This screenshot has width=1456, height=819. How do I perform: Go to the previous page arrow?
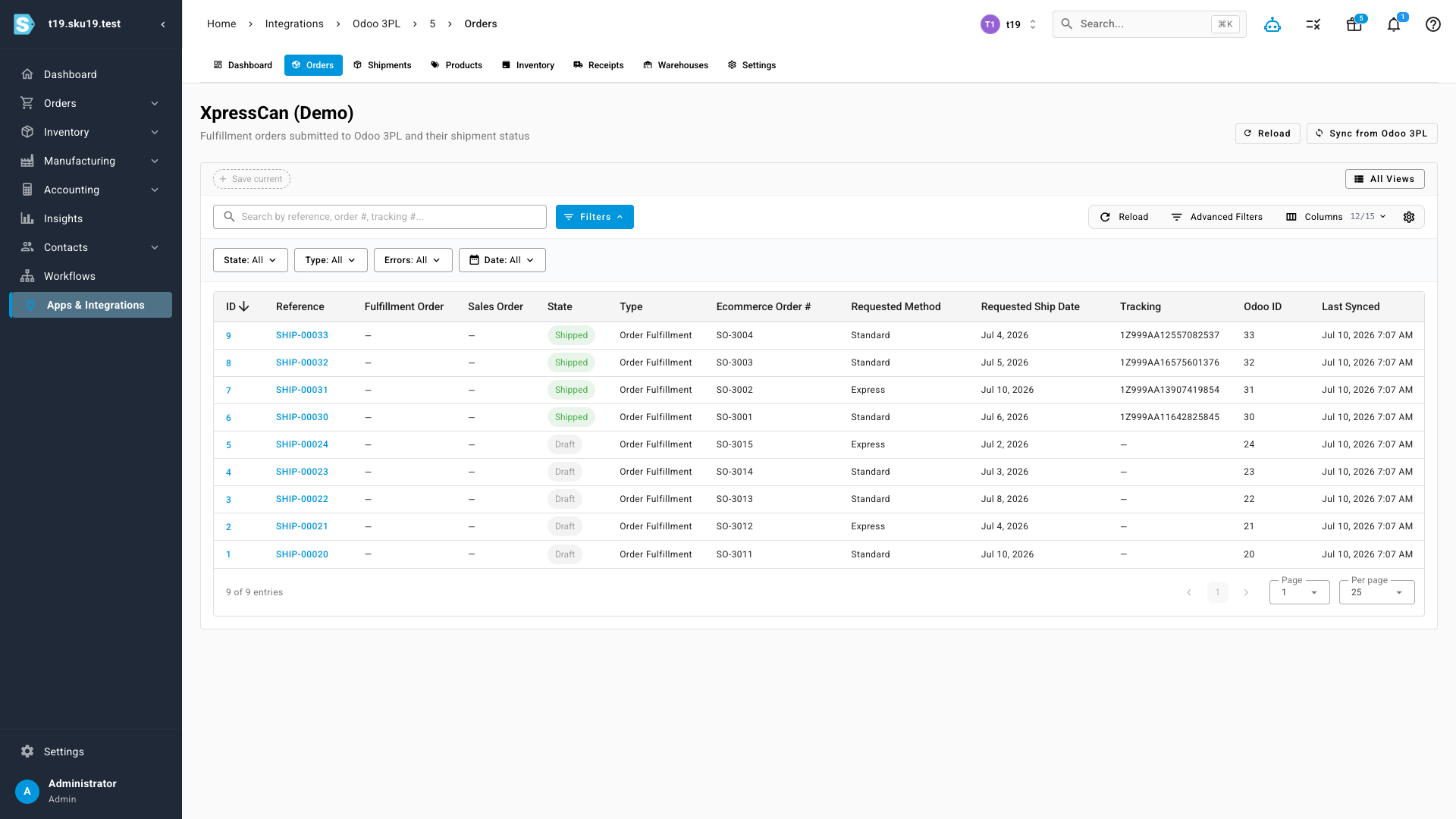1189,592
